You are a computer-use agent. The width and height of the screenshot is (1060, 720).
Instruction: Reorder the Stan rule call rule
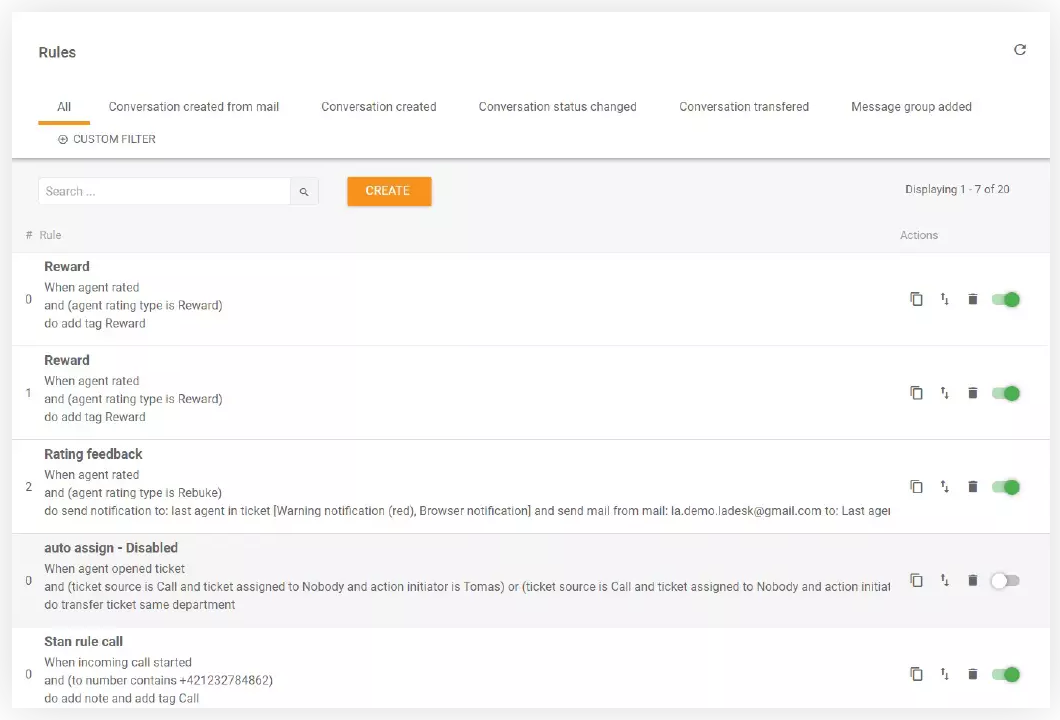click(944, 674)
